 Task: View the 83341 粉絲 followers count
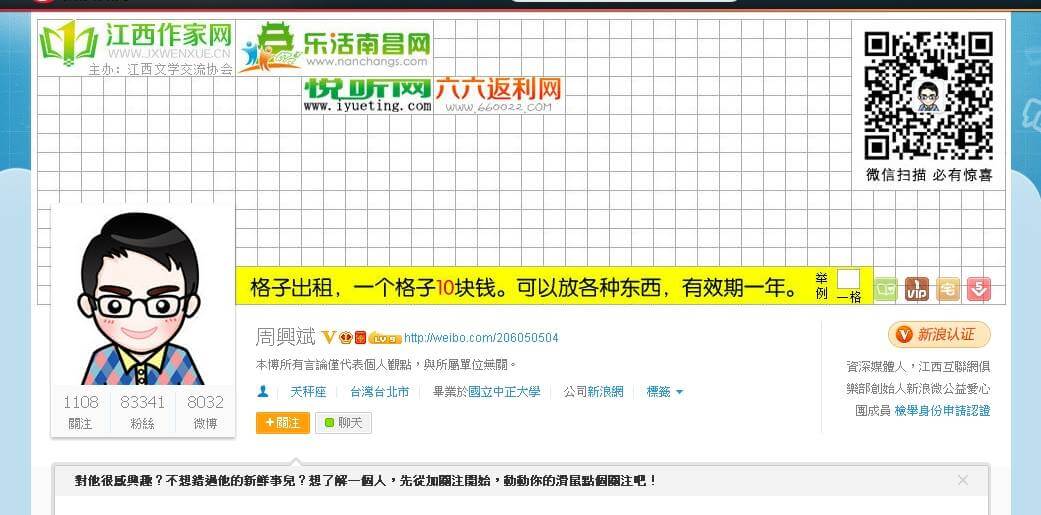(142, 411)
